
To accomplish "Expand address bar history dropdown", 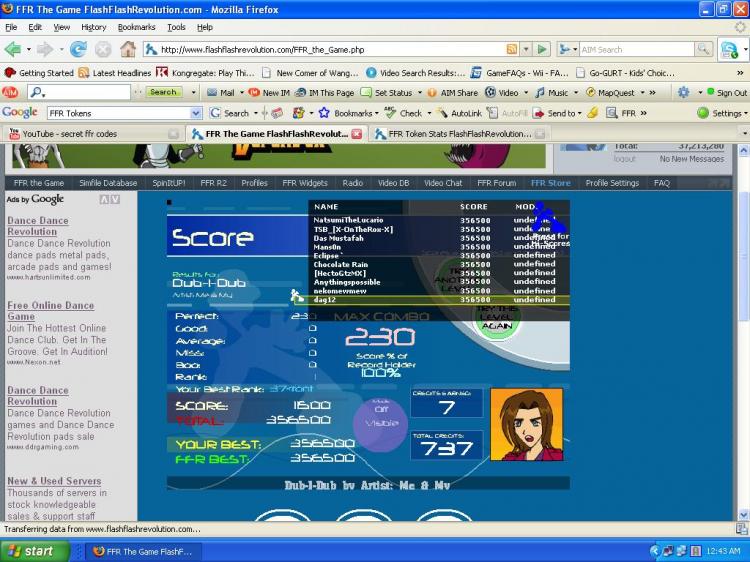I will pyautogui.click(x=526, y=49).
